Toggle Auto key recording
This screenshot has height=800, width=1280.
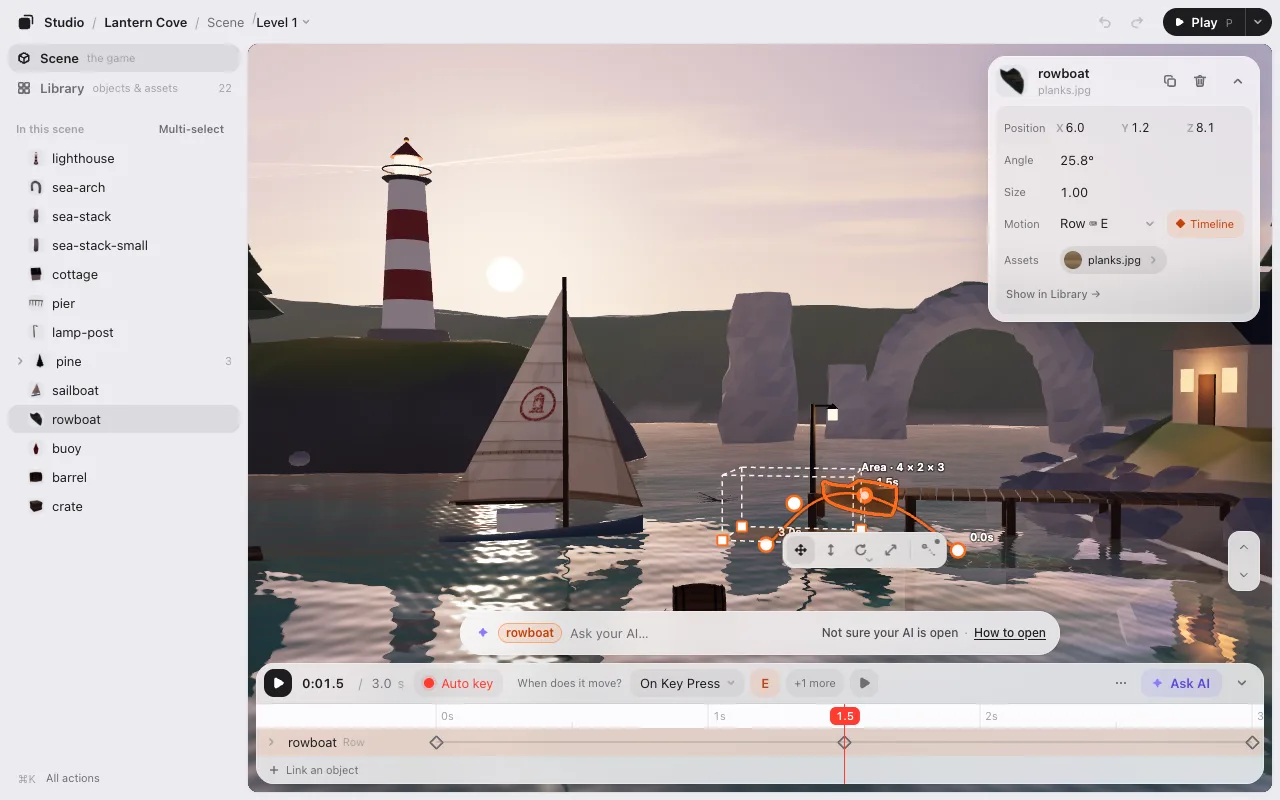[x=458, y=683]
